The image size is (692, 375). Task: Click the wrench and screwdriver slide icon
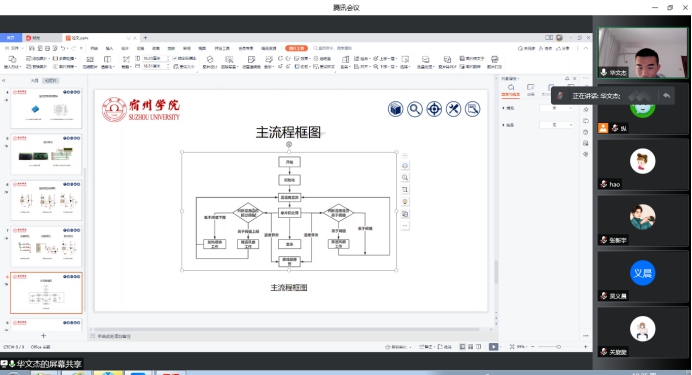pyautogui.click(x=453, y=109)
